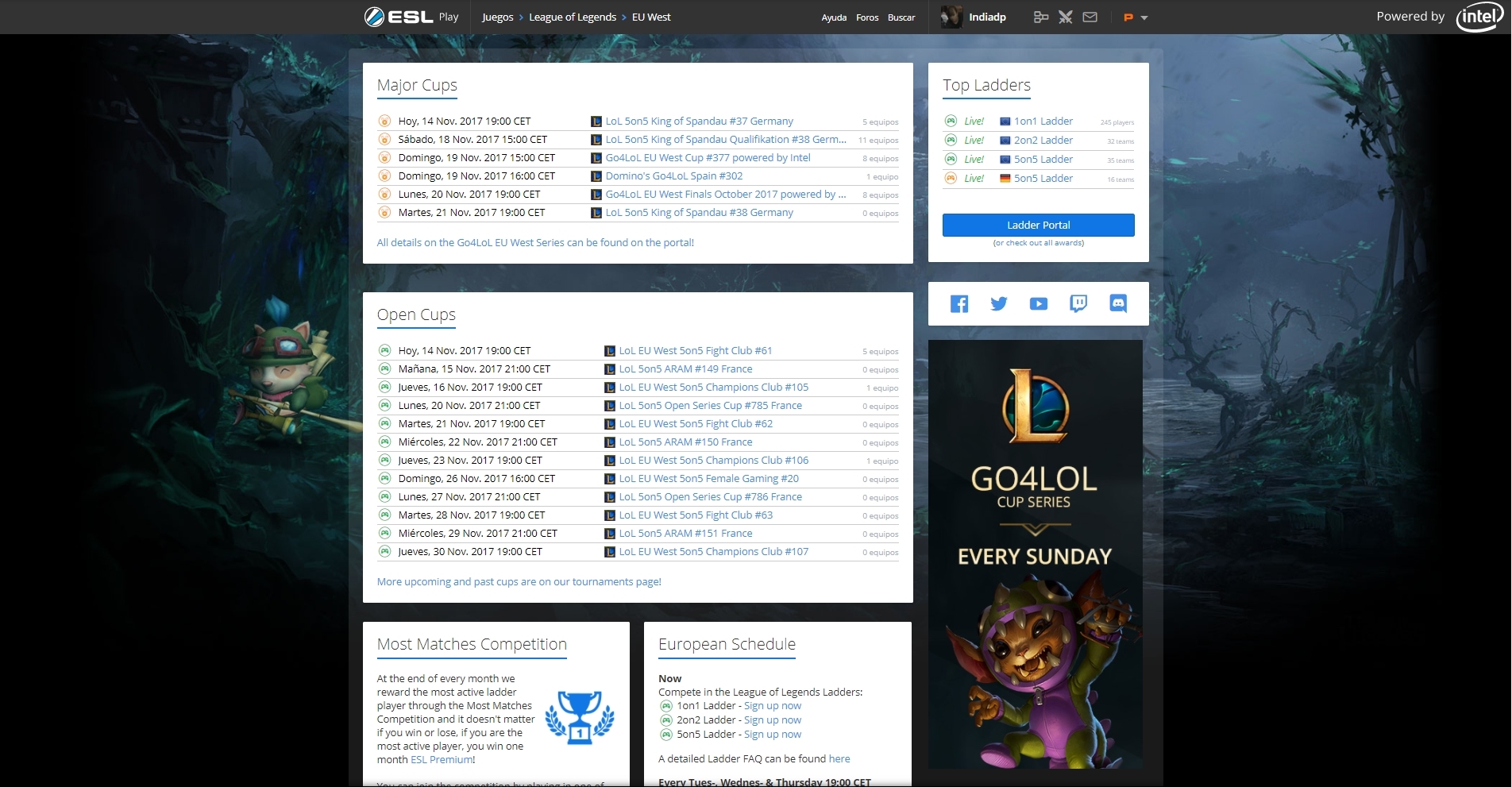Screen dimensions: 1512x787
Task: Open Ayuda menu item
Action: 834,17
